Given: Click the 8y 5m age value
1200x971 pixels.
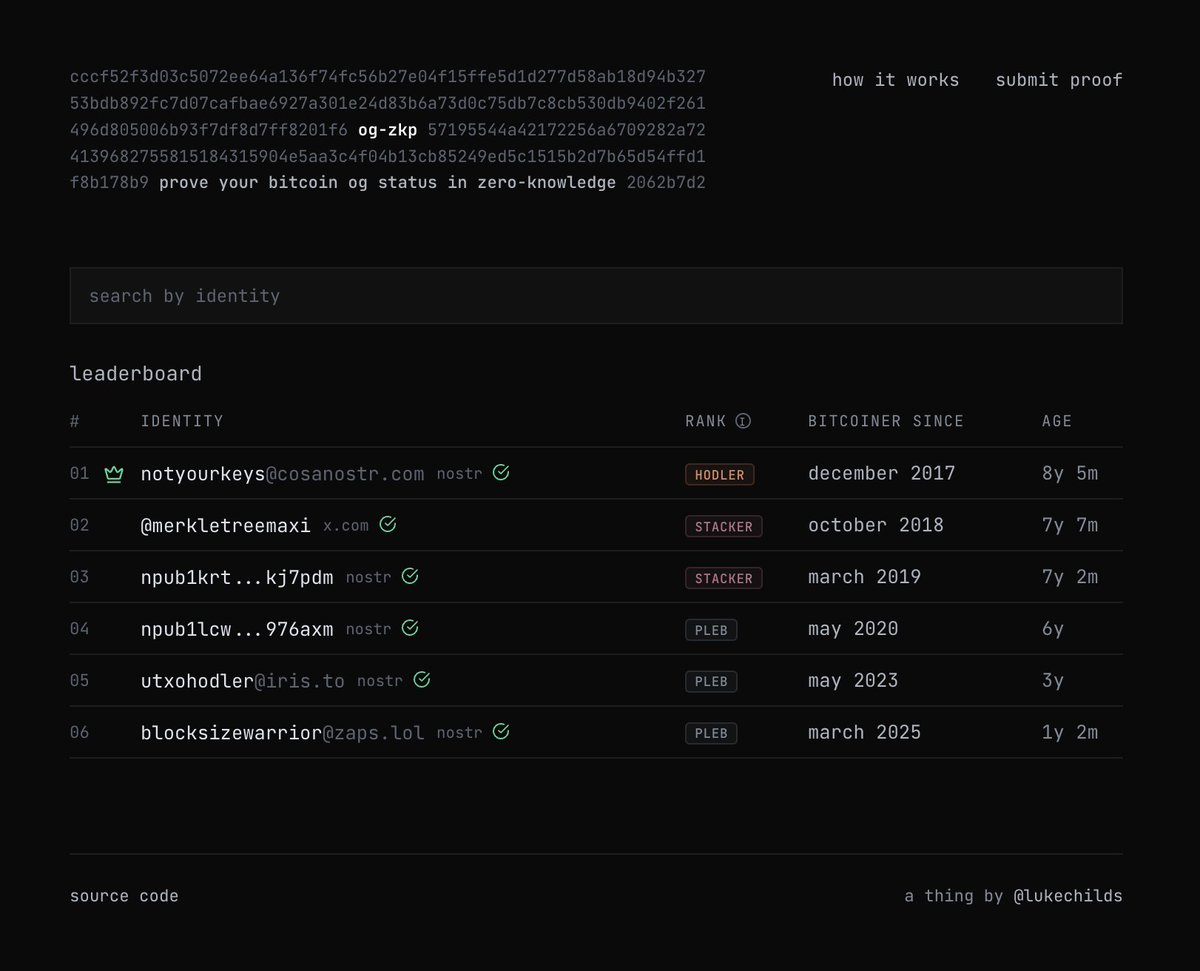Looking at the screenshot, I should point(1070,473).
